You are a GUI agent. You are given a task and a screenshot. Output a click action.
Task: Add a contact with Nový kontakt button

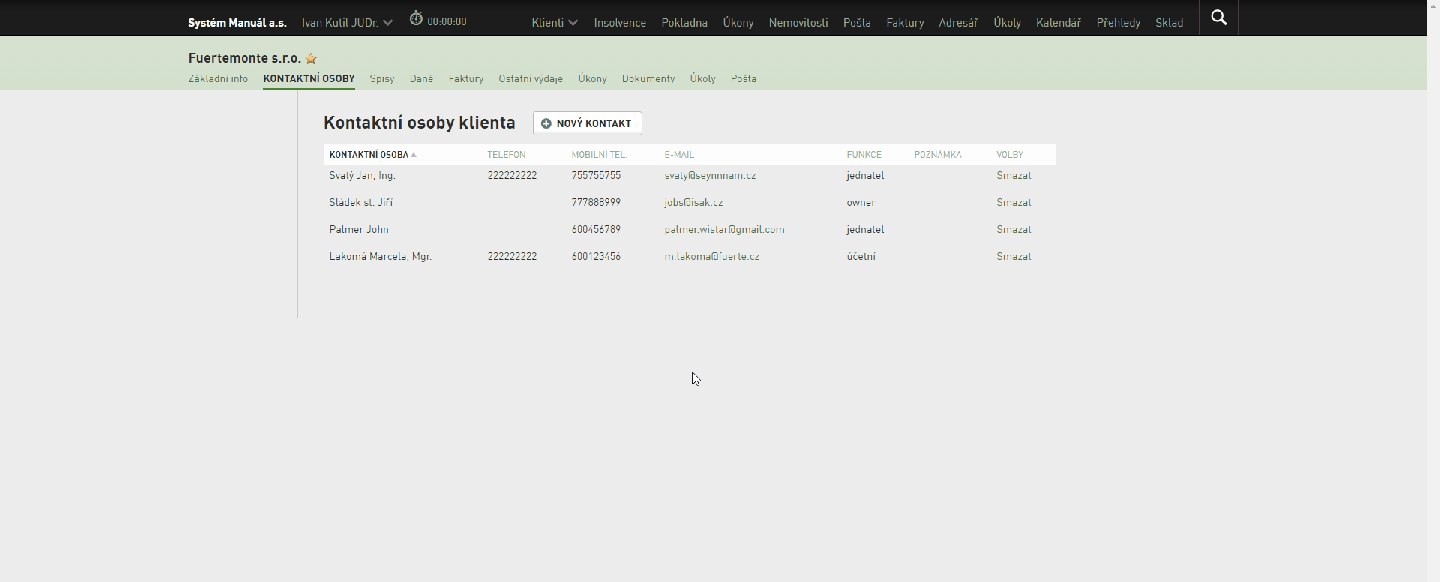(588, 123)
